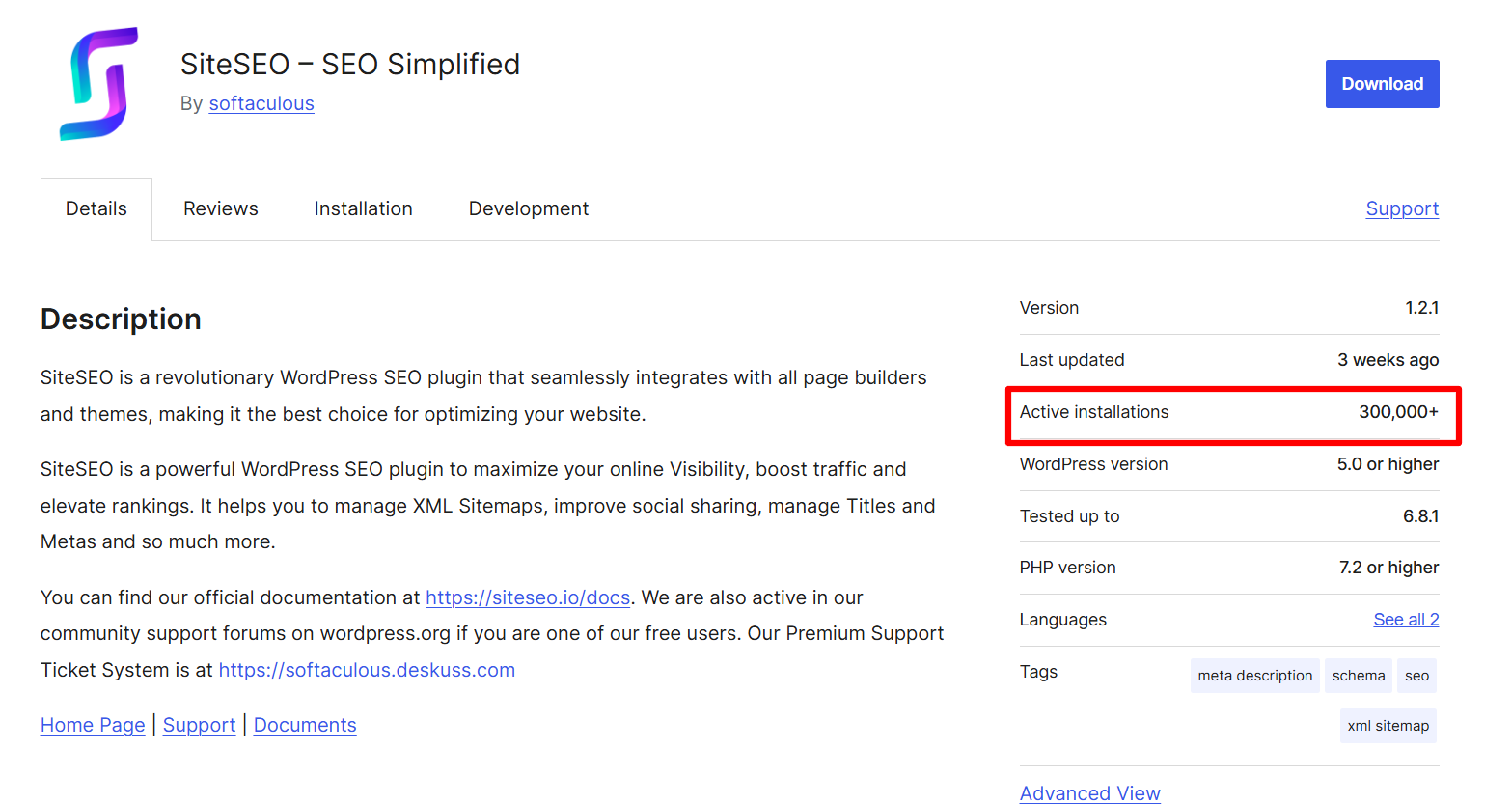Click the Tags label
This screenshot has width=1512, height=805.
(x=1038, y=672)
